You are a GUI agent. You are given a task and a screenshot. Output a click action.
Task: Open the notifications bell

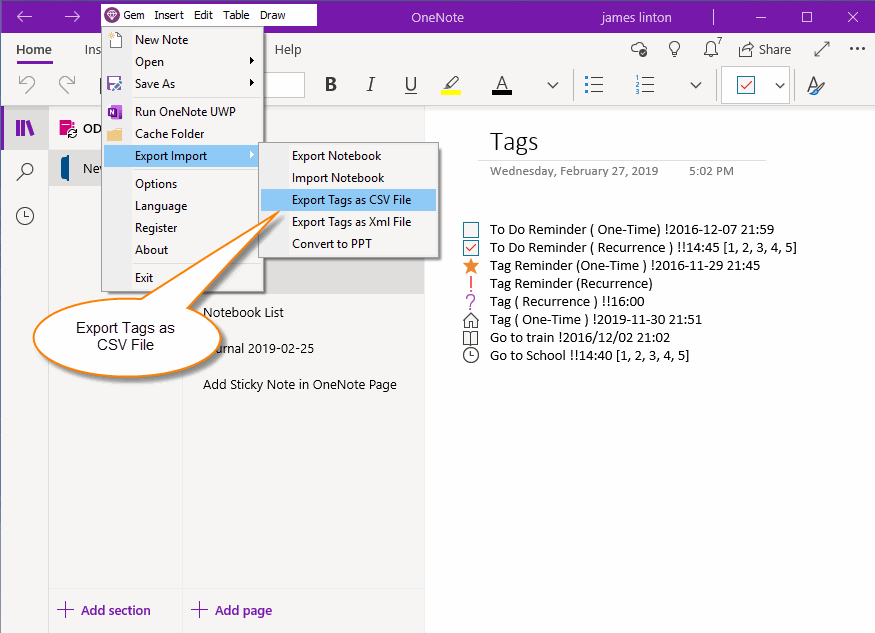coord(711,49)
